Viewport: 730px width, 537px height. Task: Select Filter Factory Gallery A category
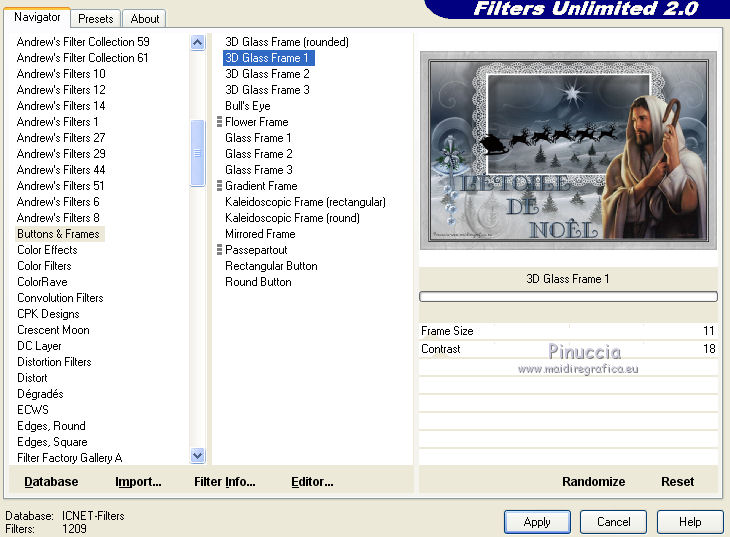pos(69,458)
